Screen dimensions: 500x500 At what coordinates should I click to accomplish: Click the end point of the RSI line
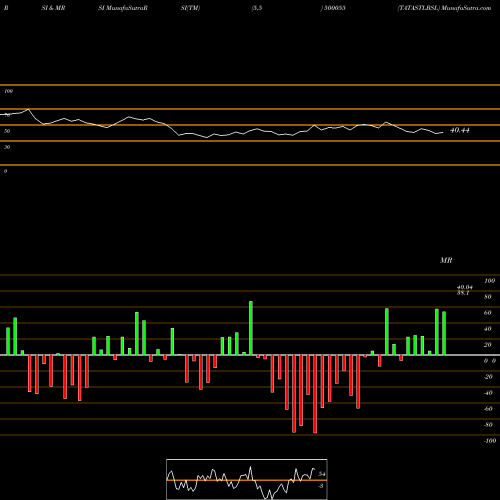pos(443,133)
